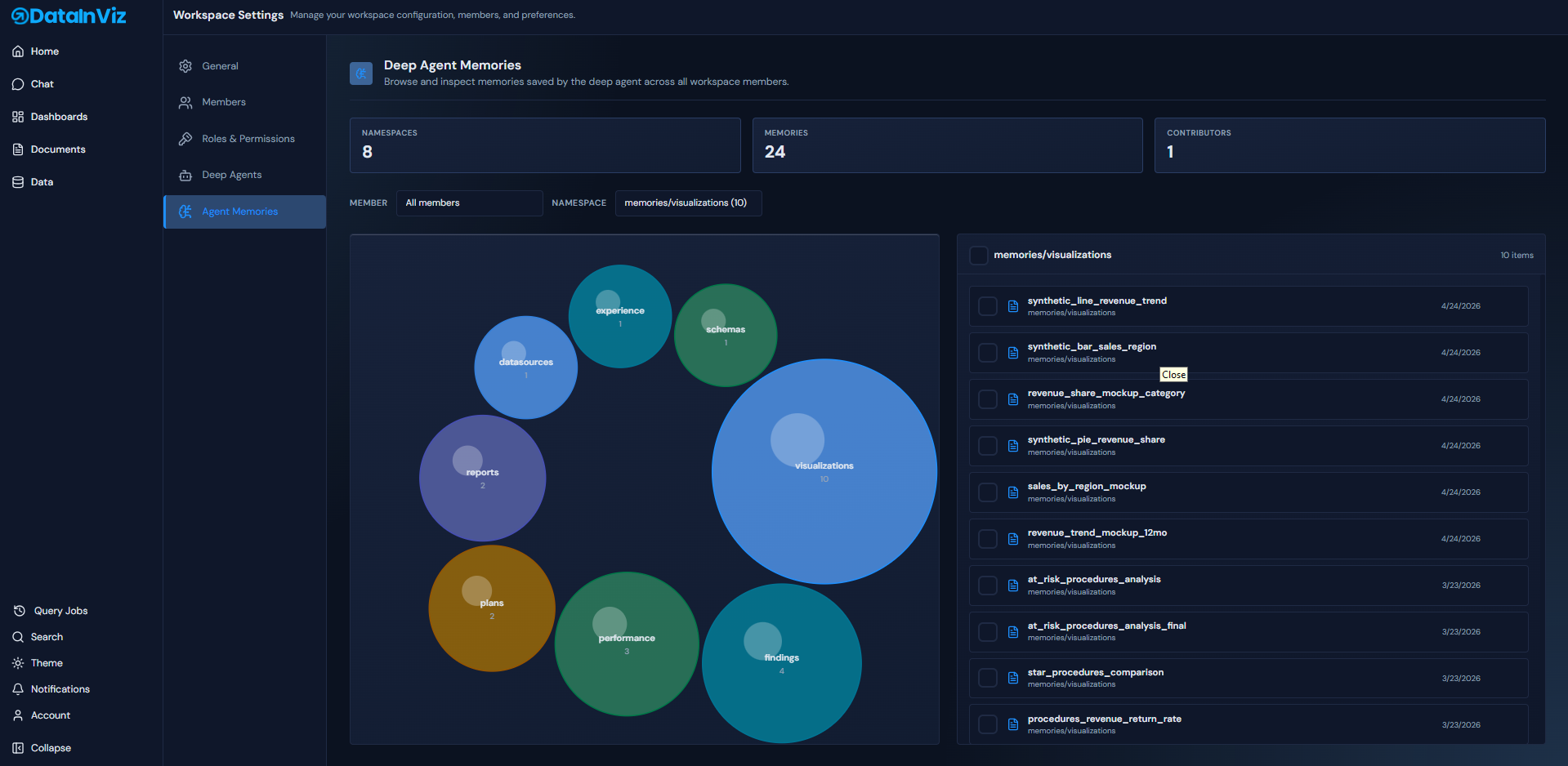Click the Members people icon
1568x766 pixels.
point(185,102)
